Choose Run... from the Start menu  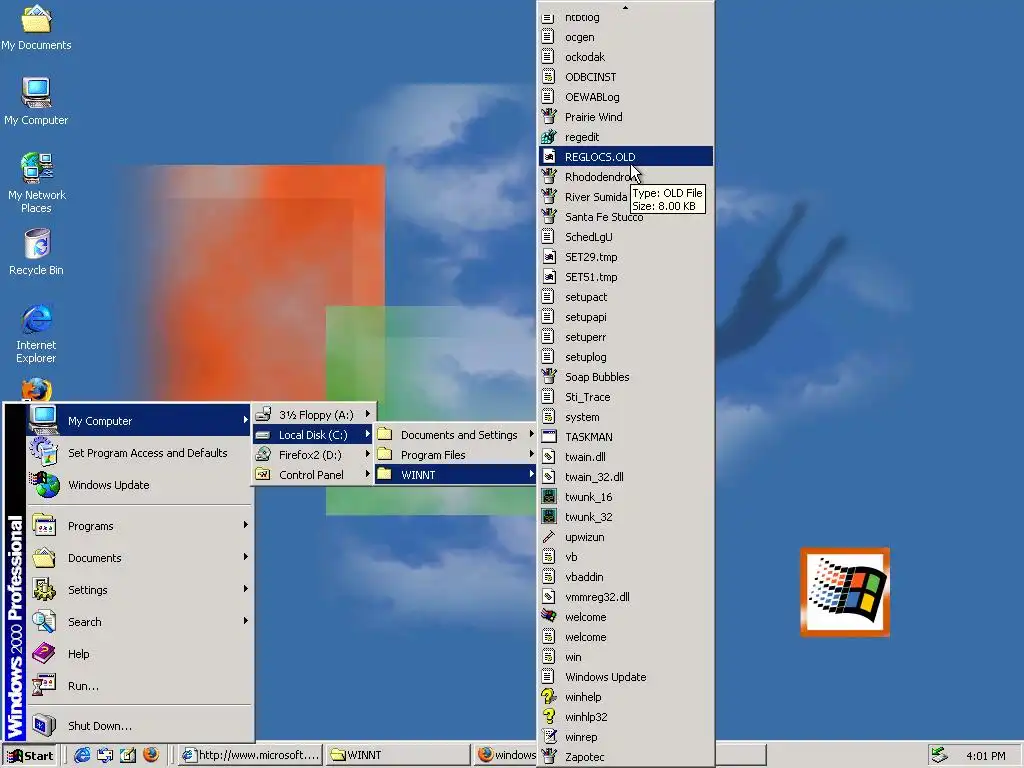139,686
